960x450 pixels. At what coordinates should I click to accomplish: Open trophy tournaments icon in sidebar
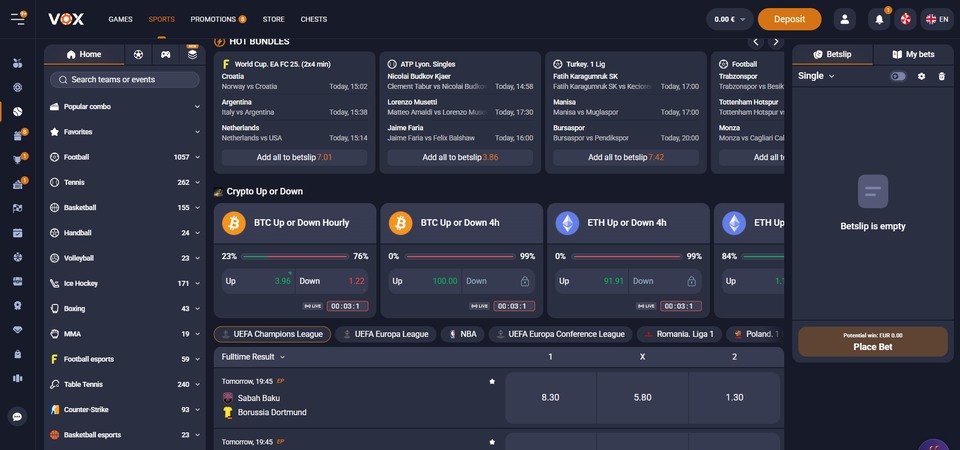point(17,160)
